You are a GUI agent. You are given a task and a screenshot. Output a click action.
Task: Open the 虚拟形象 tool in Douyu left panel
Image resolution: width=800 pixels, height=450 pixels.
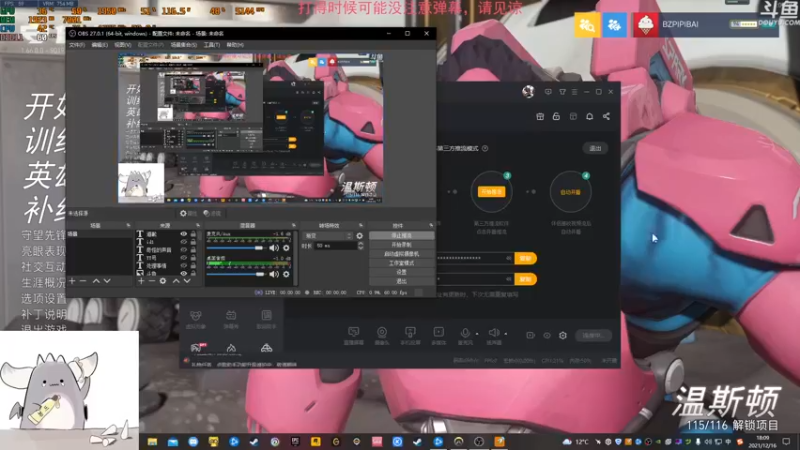[195, 319]
